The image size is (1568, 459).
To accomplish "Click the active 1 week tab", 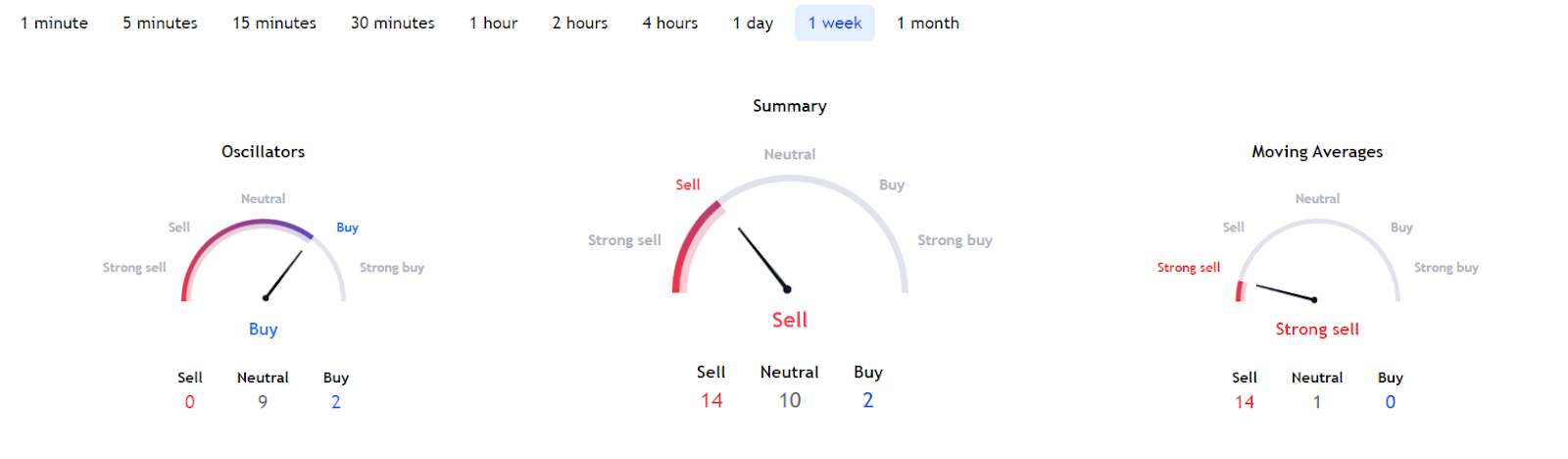I will pos(835,23).
